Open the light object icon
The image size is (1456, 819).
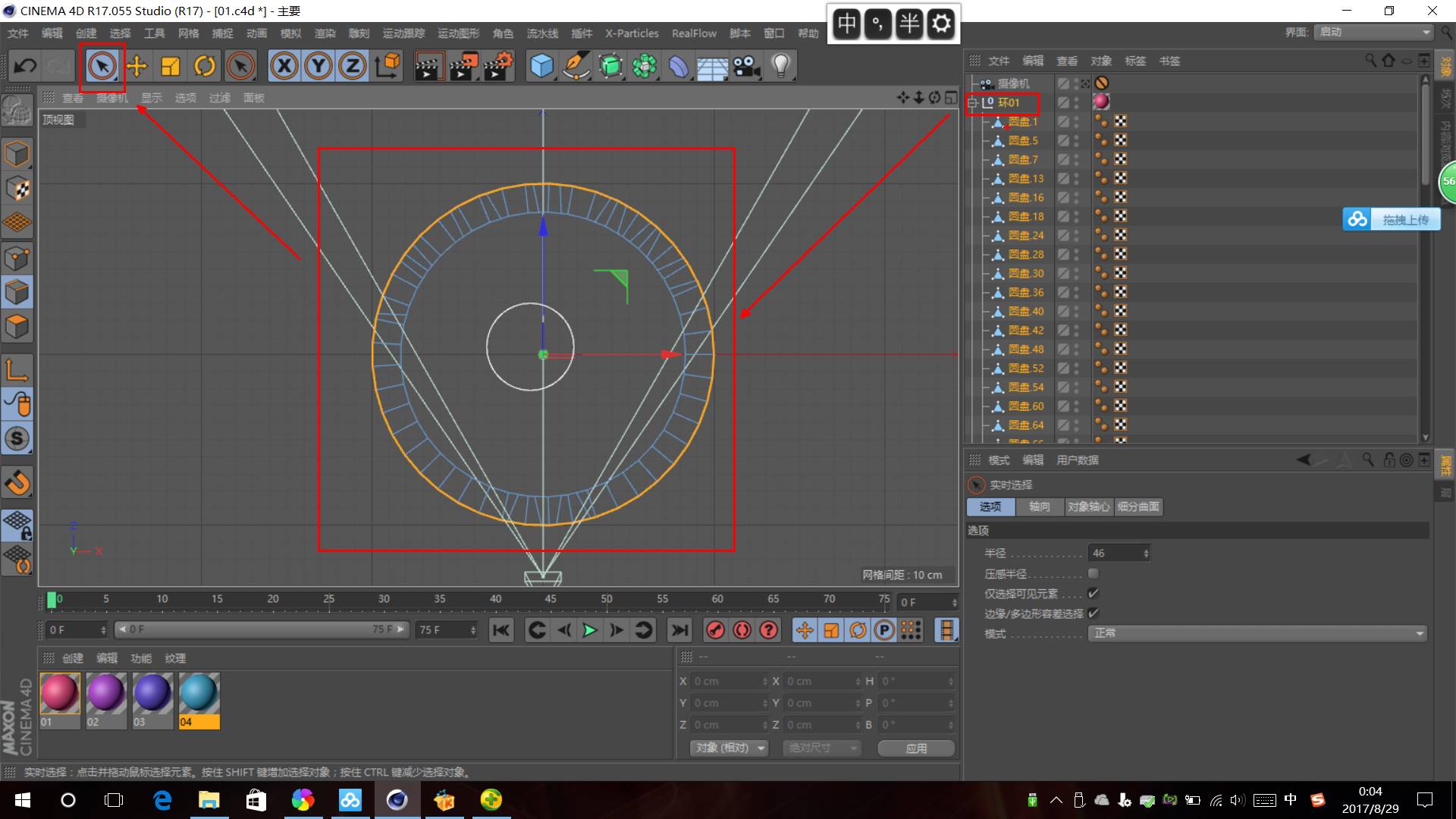(x=780, y=67)
